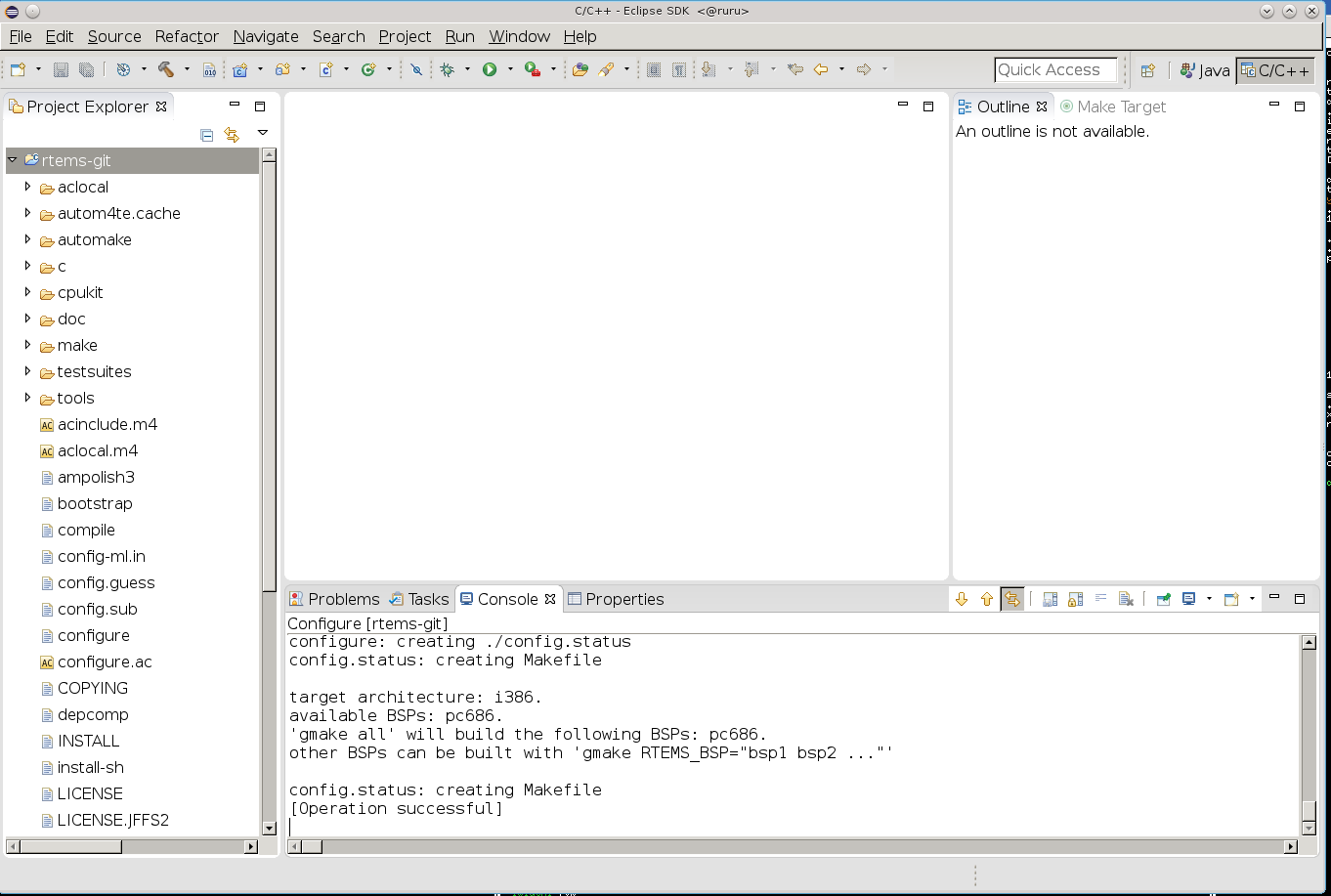This screenshot has width=1331, height=896.
Task: Click the Build hammer icon in toolbar
Action: 165,69
